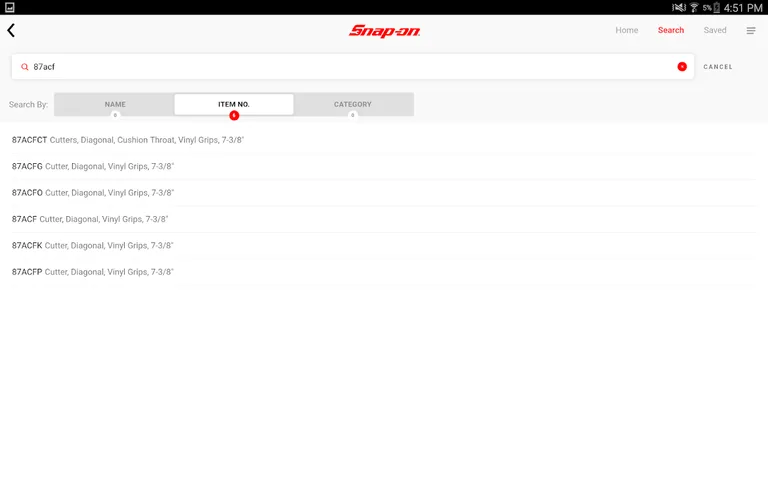Tap the battery status icon
The height and width of the screenshot is (480, 768).
coord(717,7)
